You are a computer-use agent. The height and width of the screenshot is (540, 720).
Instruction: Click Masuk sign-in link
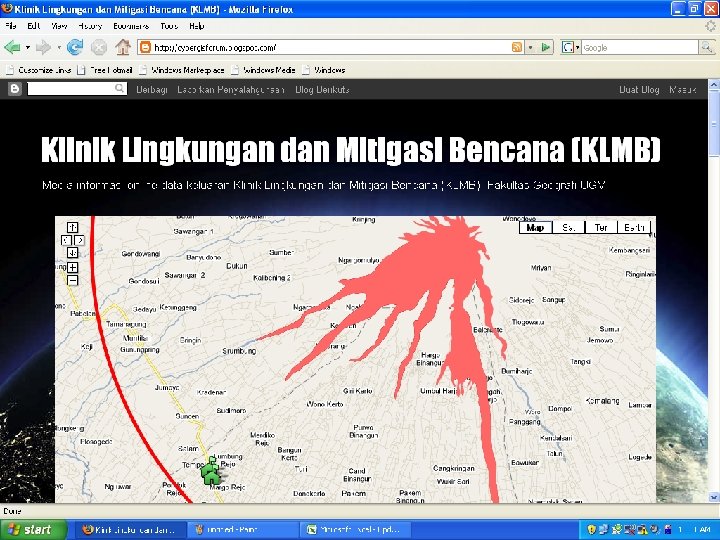683,90
